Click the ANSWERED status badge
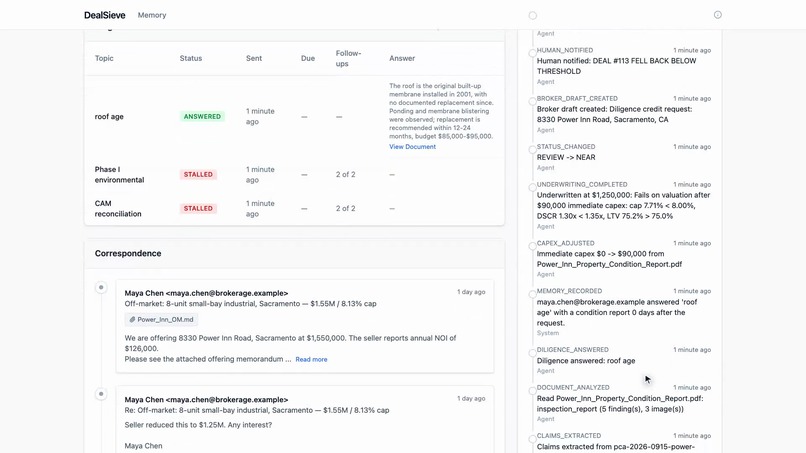806x453 pixels. click(202, 117)
